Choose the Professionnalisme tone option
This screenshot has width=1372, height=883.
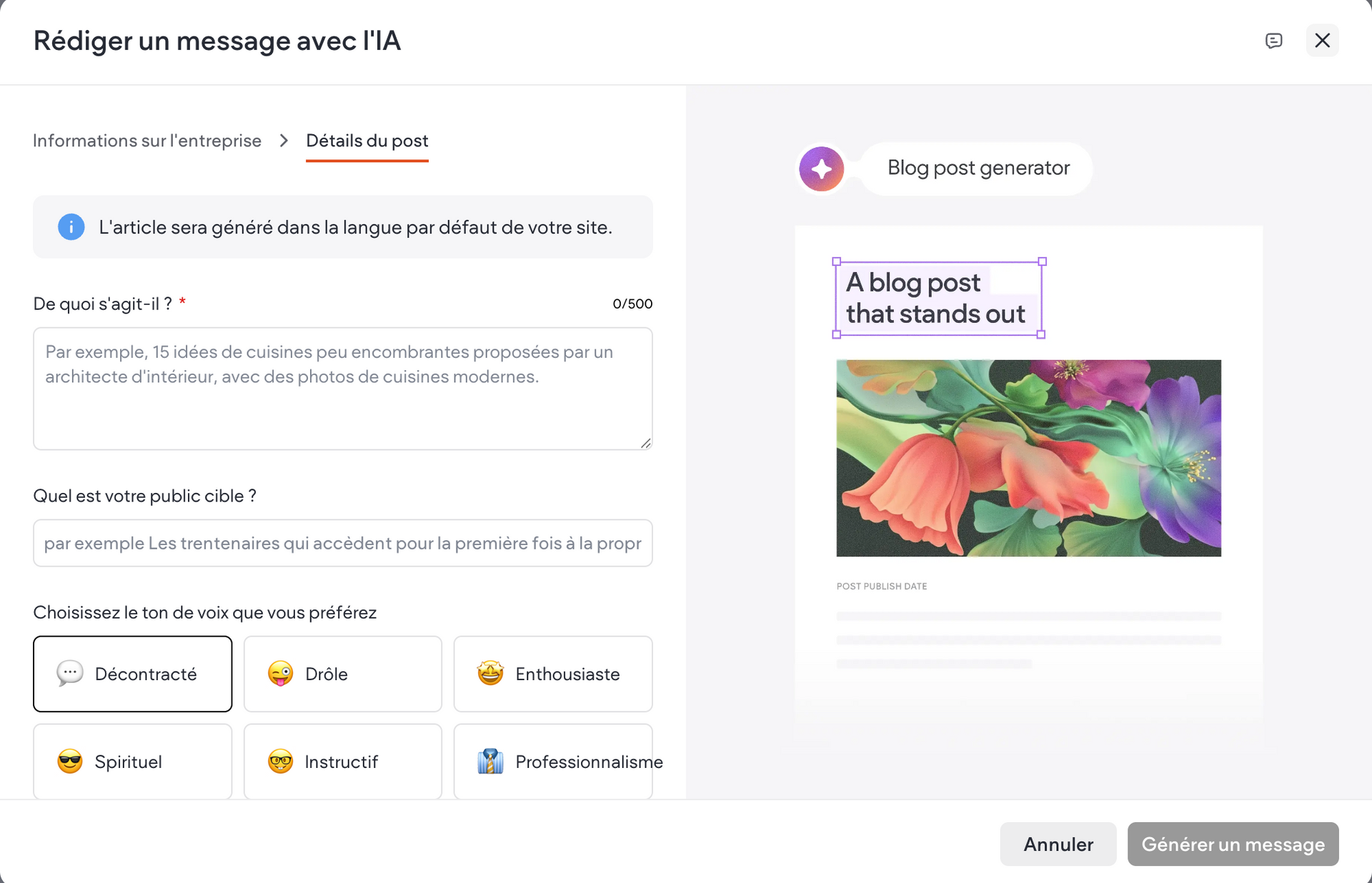click(553, 762)
